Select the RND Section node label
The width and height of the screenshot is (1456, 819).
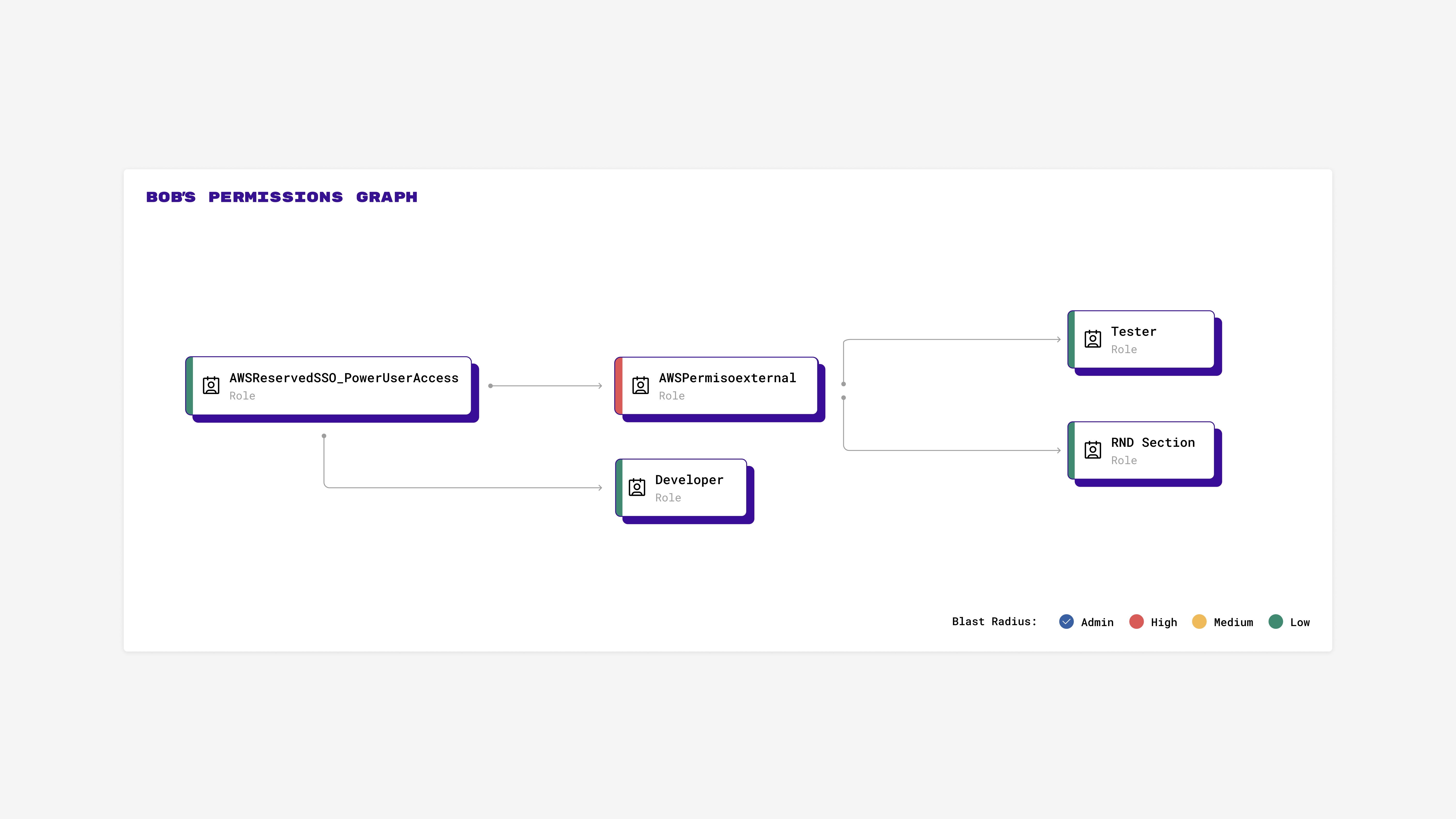[x=1153, y=443]
